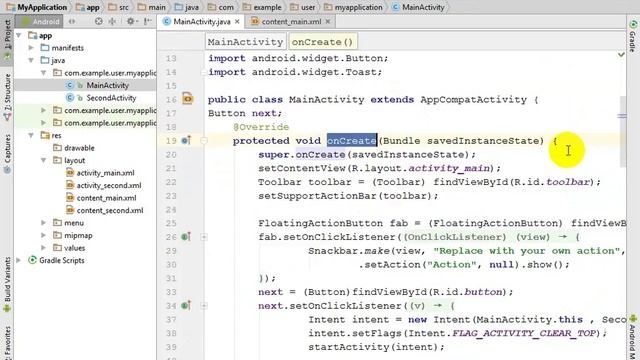This screenshot has height=360, width=640.
Task: Click the implements gutter icon on line 26
Action: tap(186, 237)
